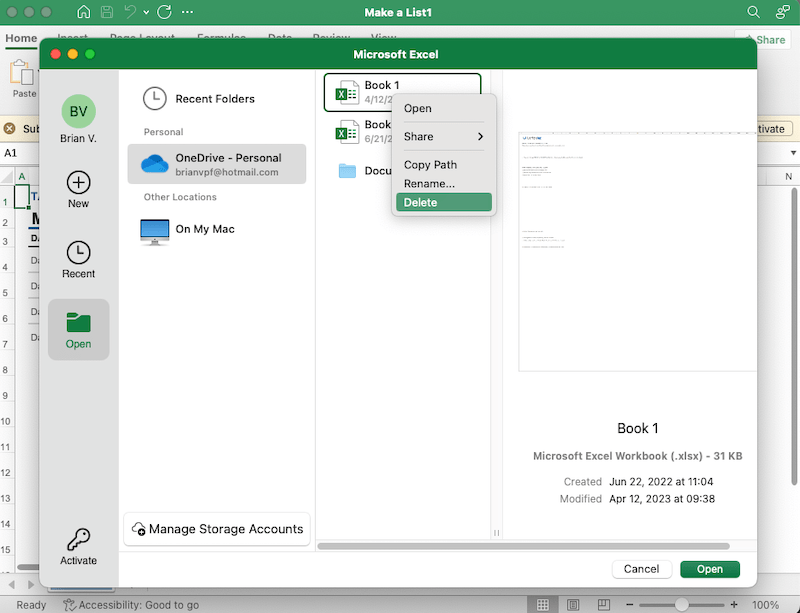
Task: Choose Copy Path from the context menu
Action: point(444,165)
